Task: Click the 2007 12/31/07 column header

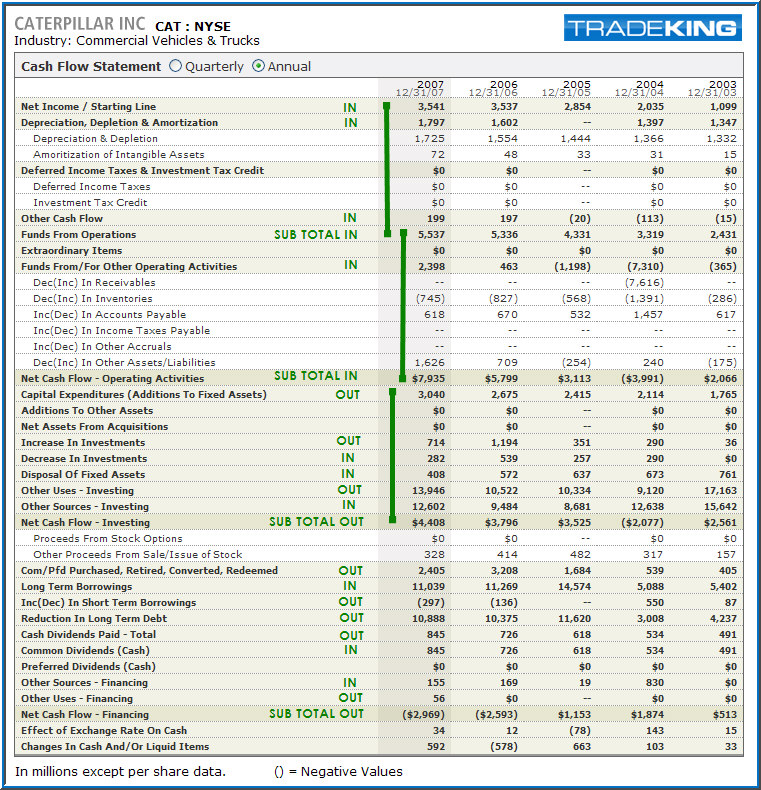Action: pos(420,88)
